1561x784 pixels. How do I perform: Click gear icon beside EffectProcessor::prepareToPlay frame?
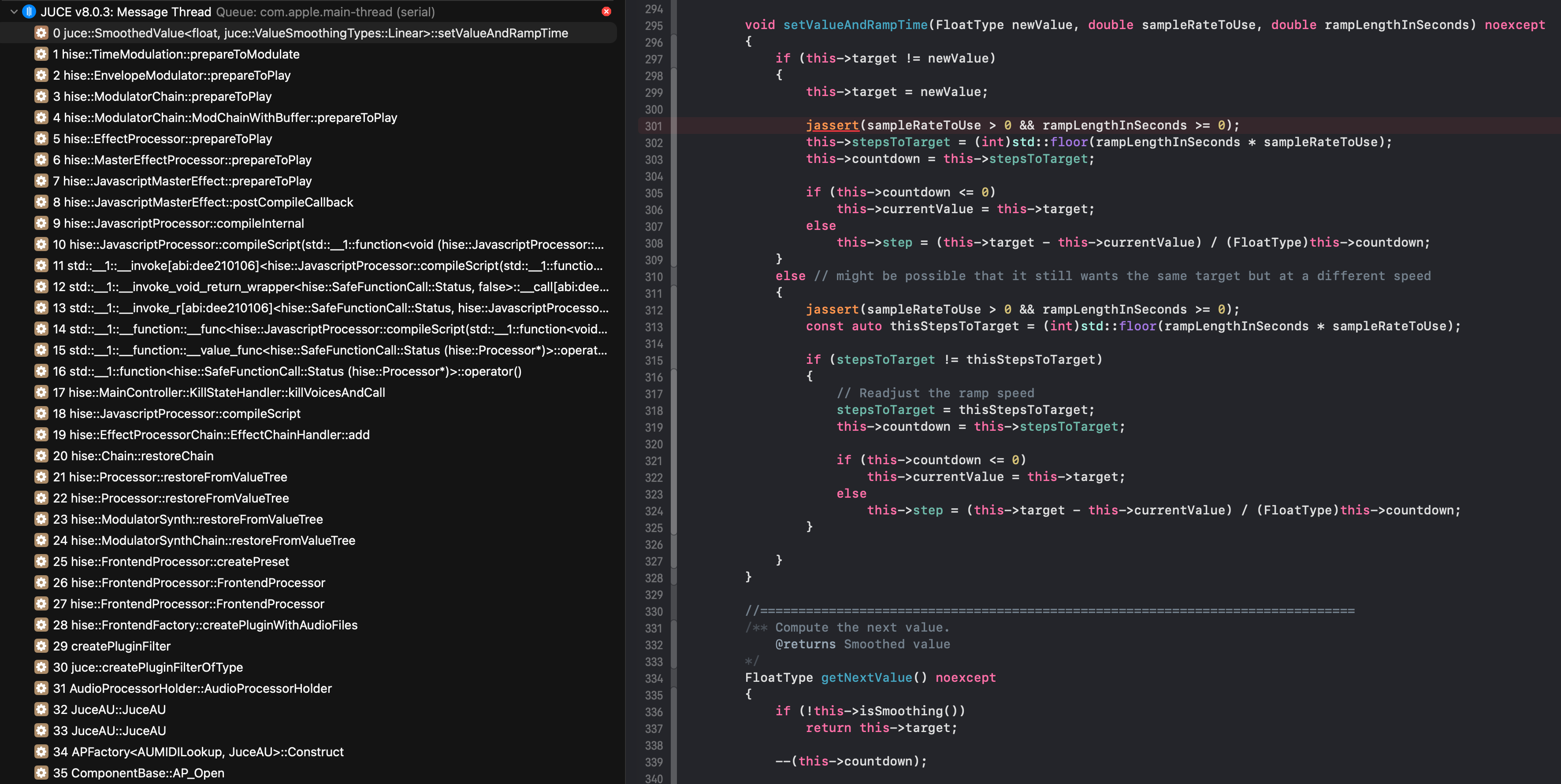point(41,139)
